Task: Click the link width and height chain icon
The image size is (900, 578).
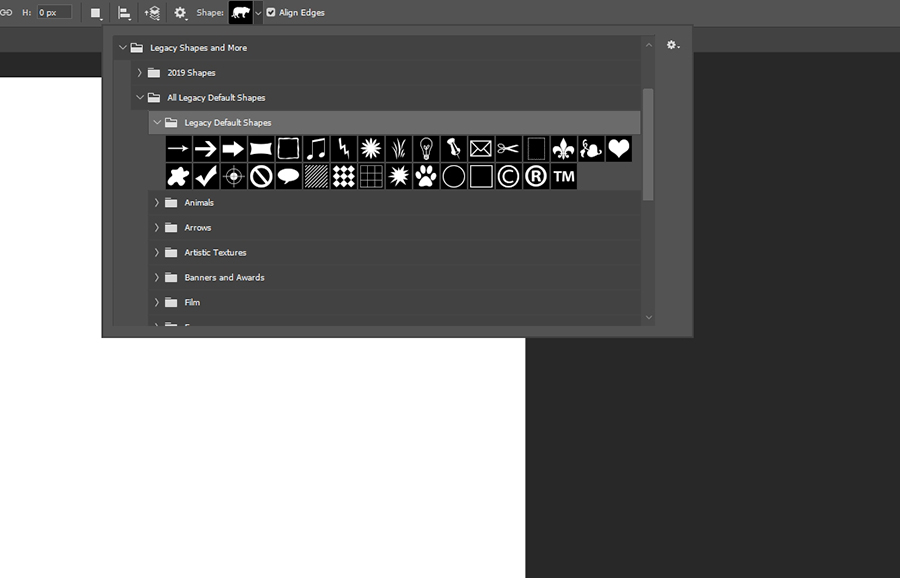Action: [x=6, y=13]
